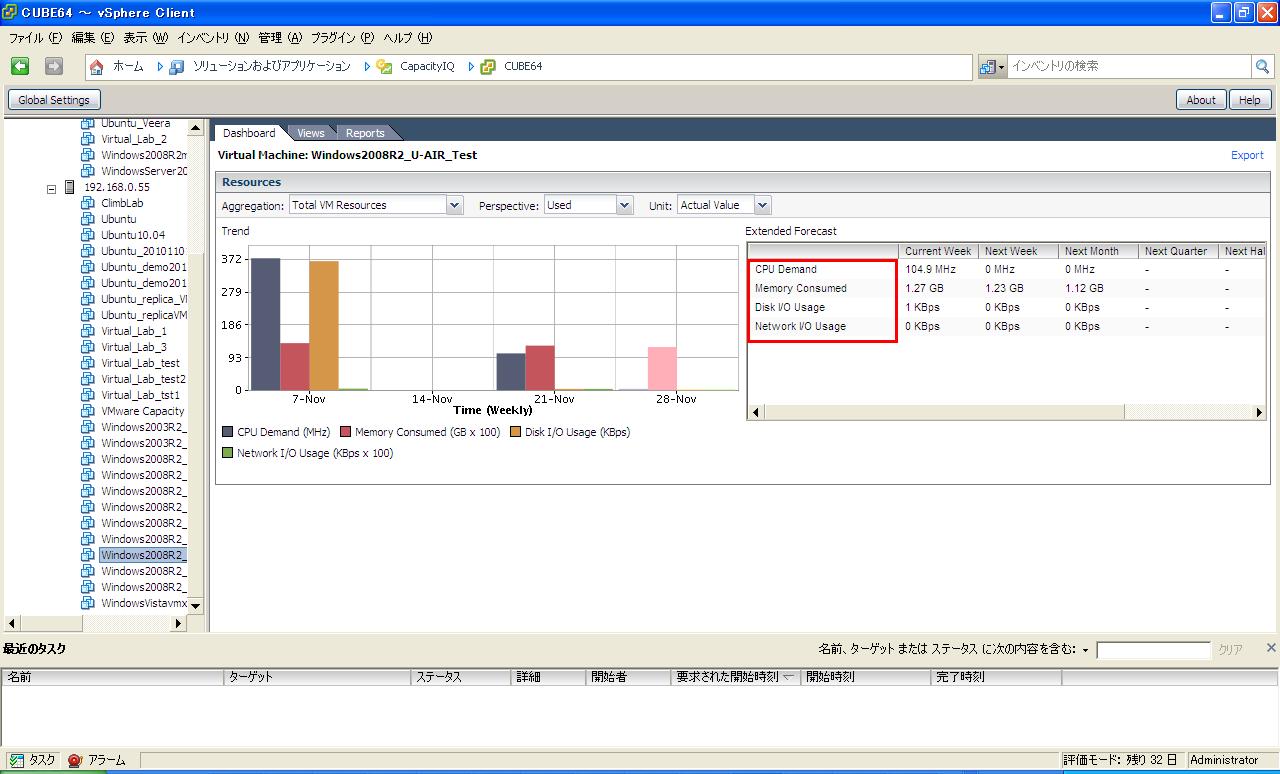Image resolution: width=1280 pixels, height=774 pixels.
Task: Click the CPU Demand row label
Action: point(786,269)
